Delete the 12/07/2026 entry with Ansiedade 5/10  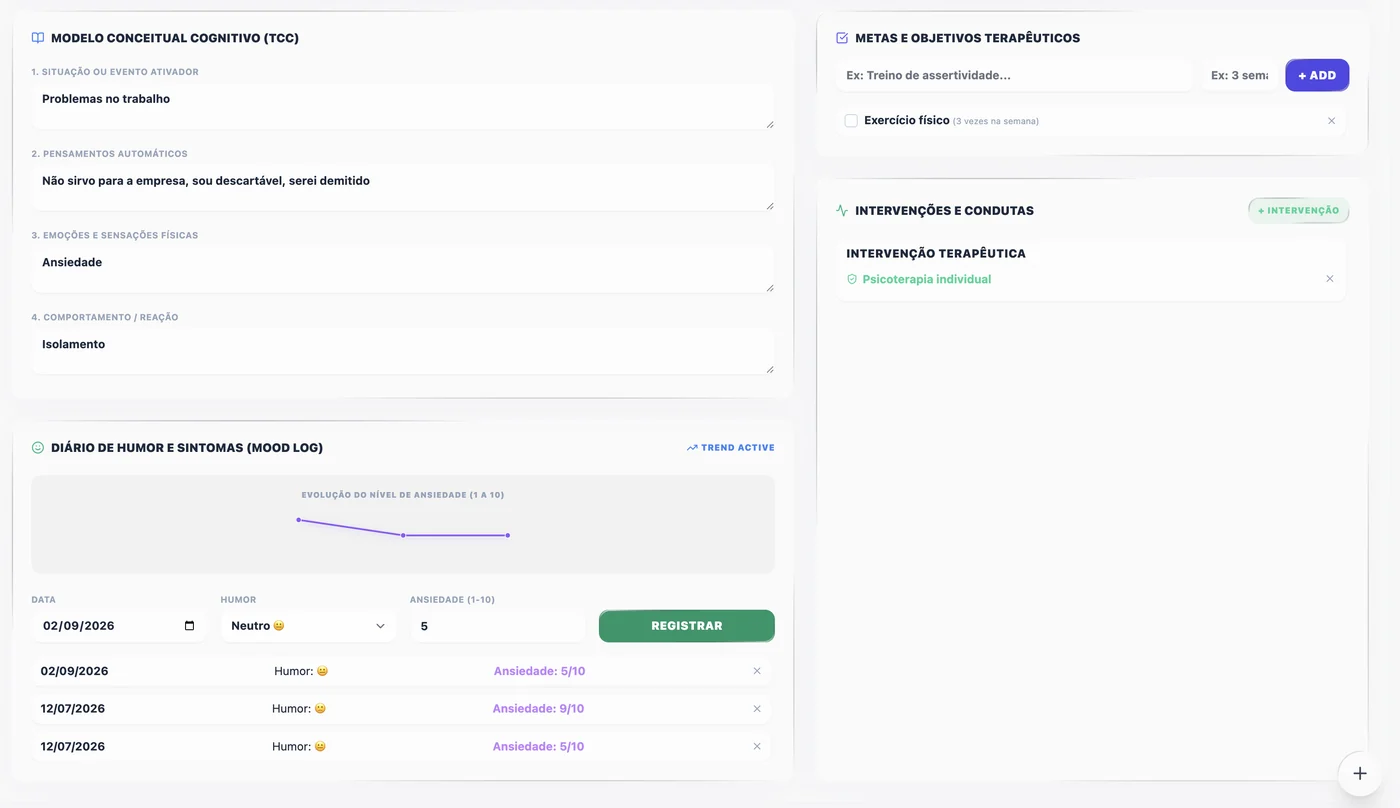pos(757,746)
